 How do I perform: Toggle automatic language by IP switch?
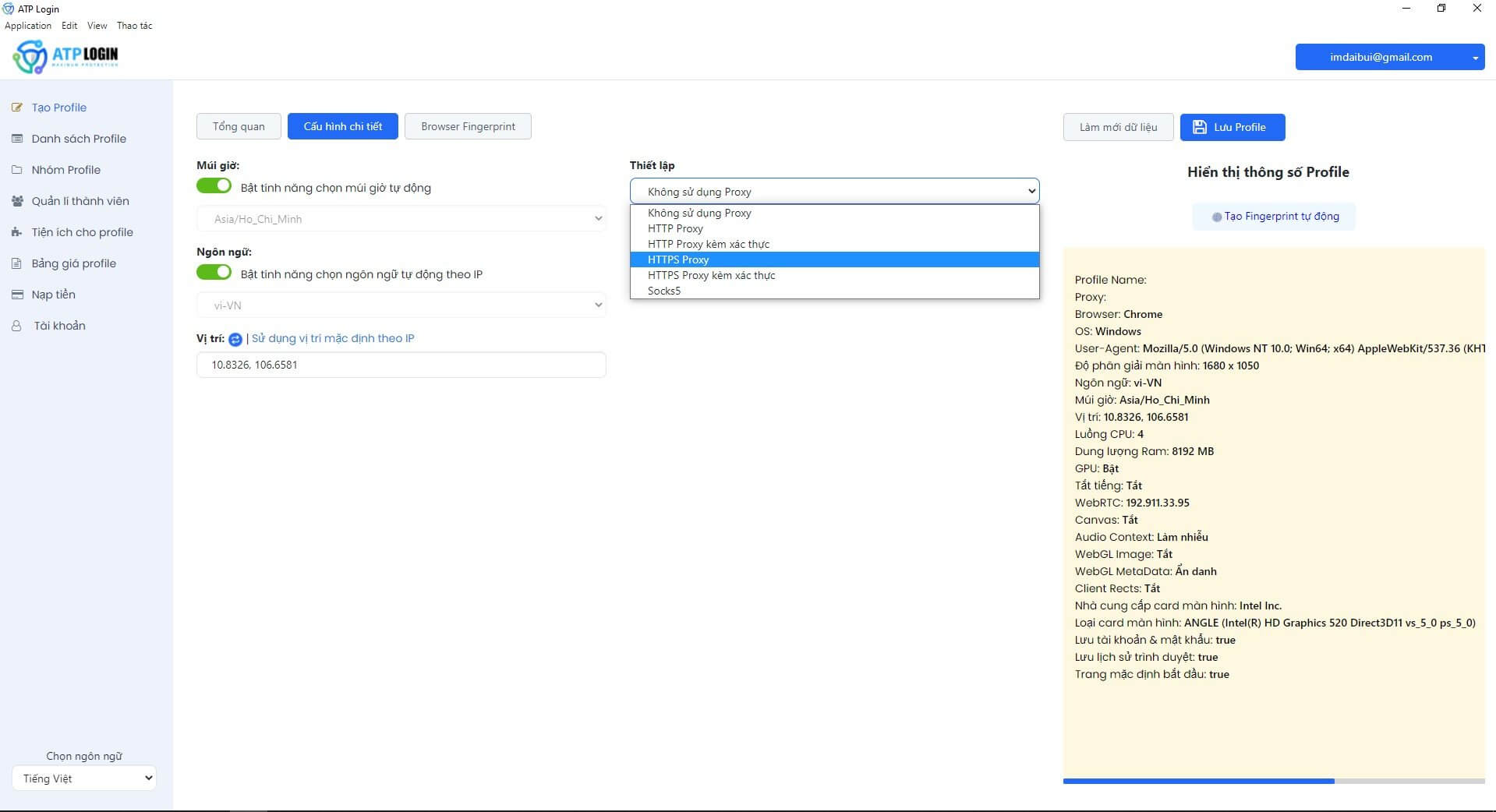214,273
